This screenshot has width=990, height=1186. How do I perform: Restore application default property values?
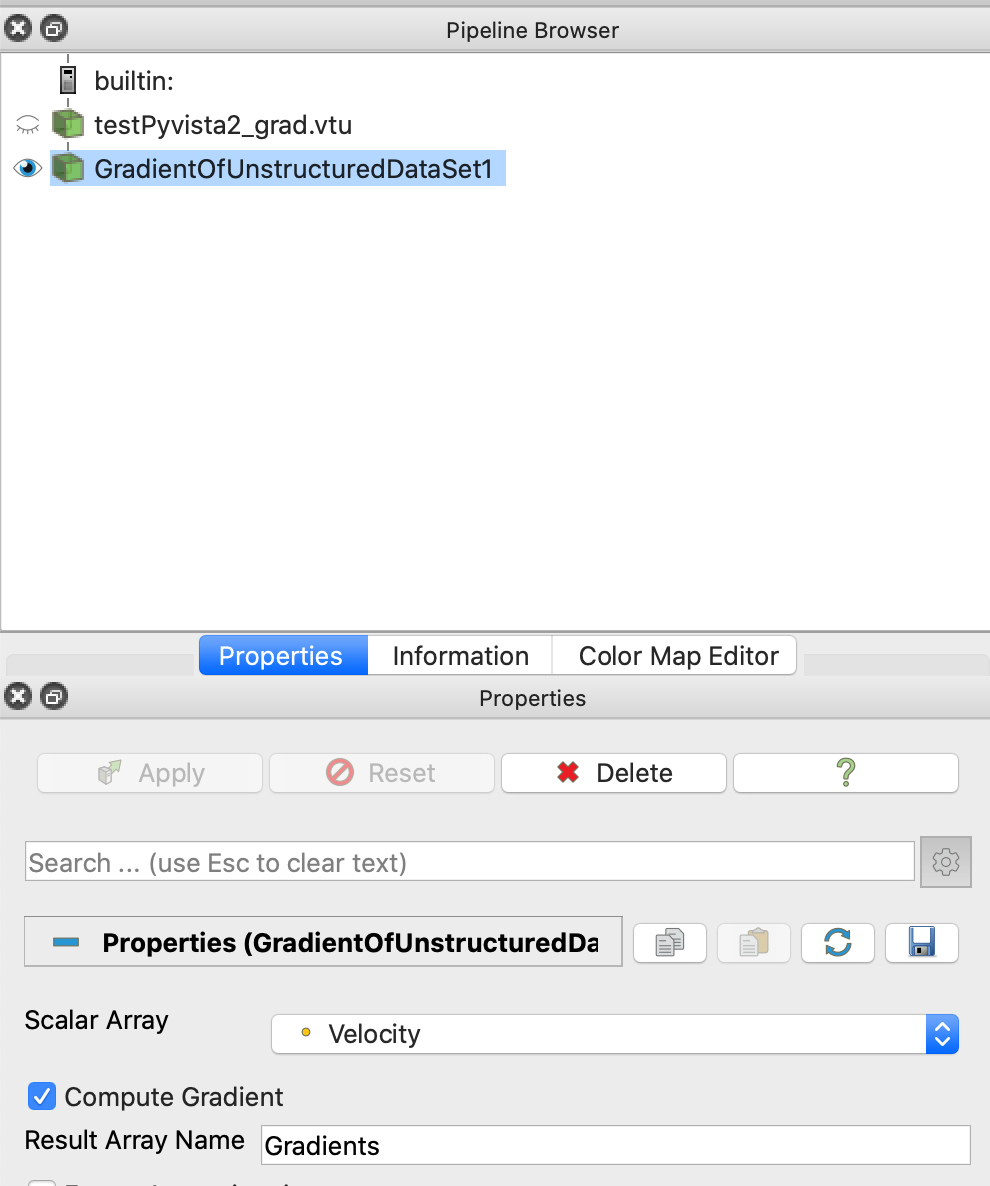click(x=837, y=941)
